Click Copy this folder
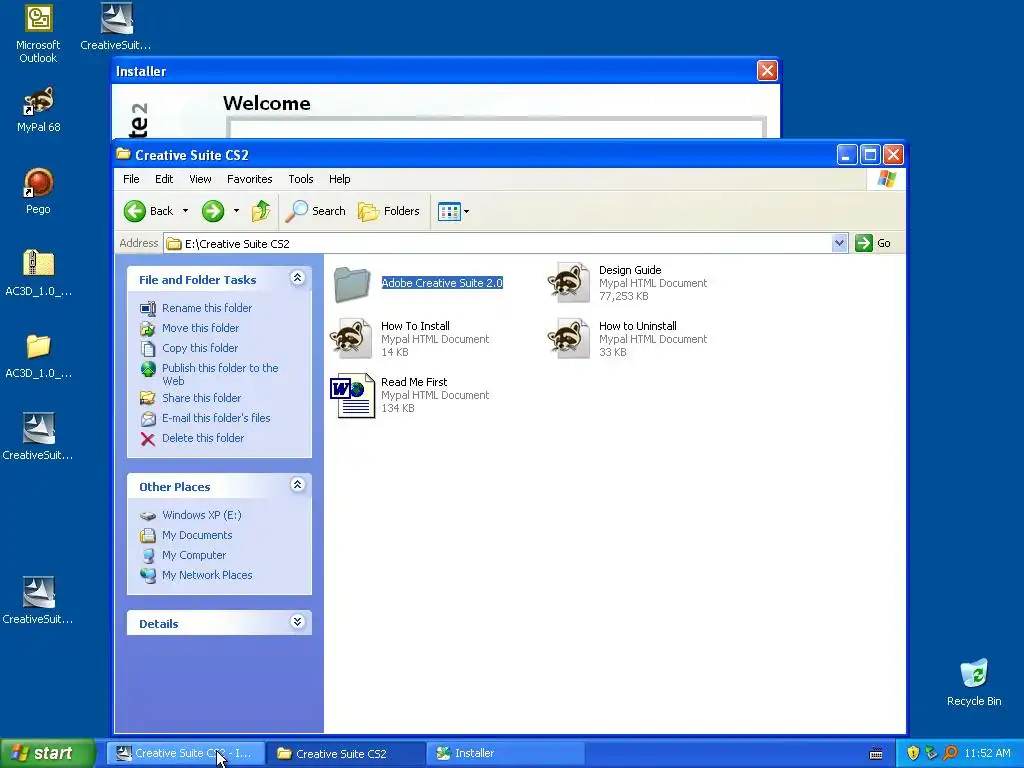Viewport: 1024px width, 768px height. click(x=200, y=348)
